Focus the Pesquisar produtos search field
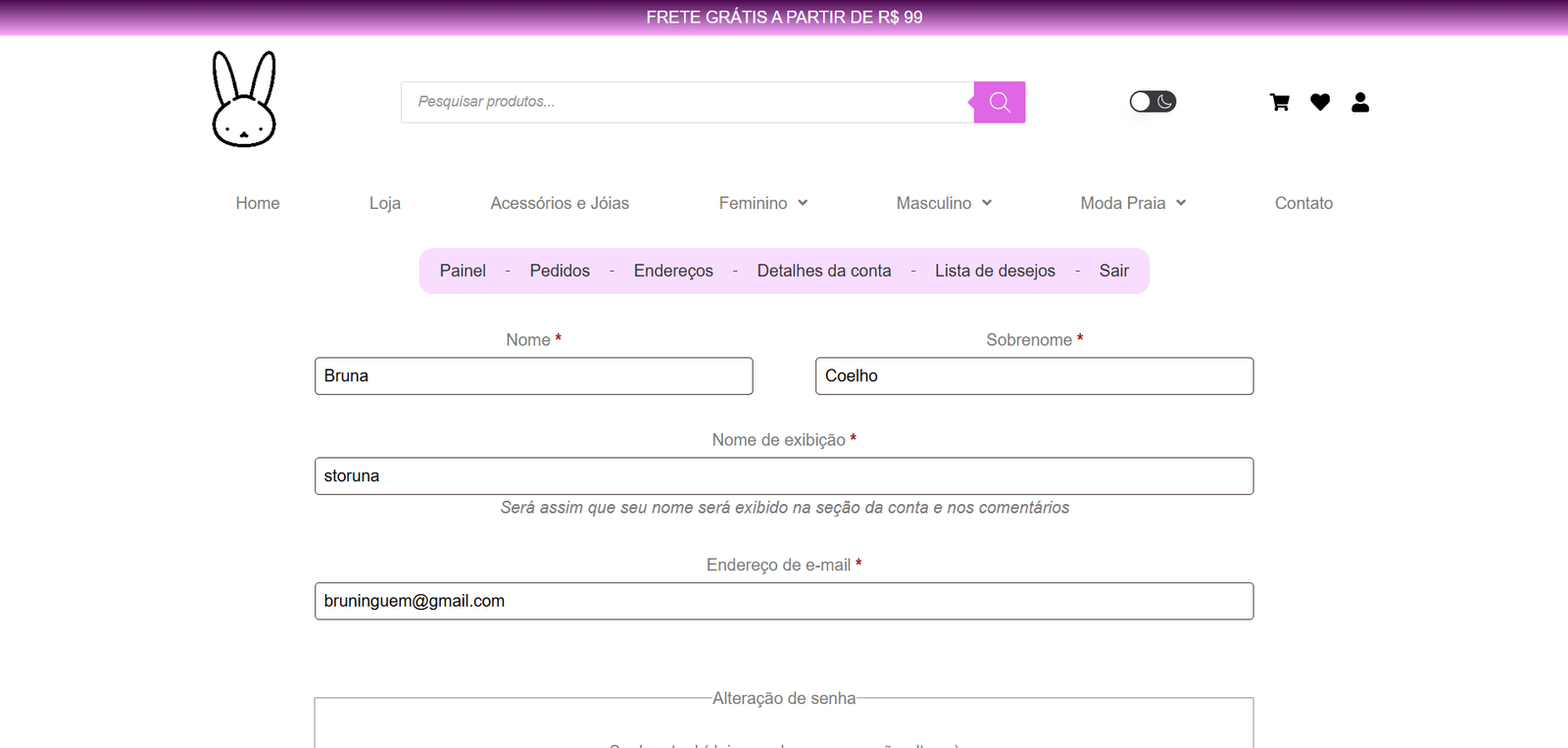Image resolution: width=1568 pixels, height=748 pixels. (x=686, y=102)
